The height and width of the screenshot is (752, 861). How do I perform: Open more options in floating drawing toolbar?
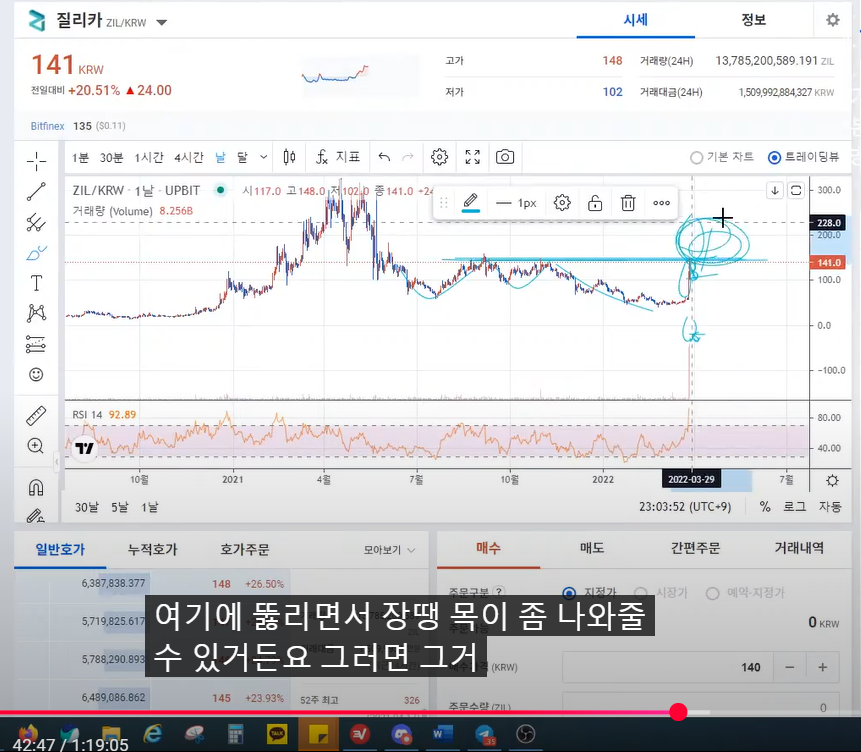[662, 203]
